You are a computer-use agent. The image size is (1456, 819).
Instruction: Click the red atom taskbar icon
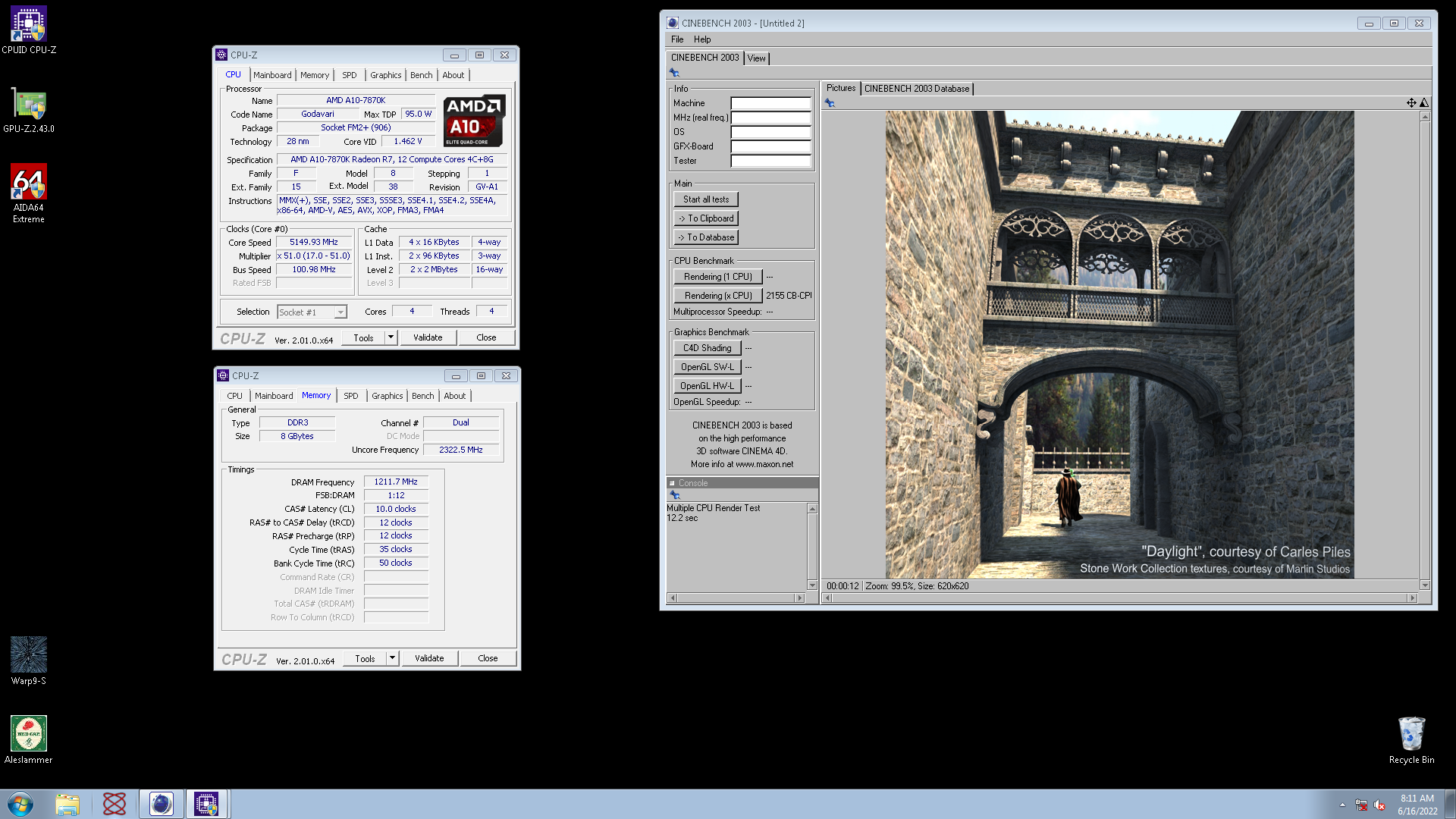[x=115, y=804]
